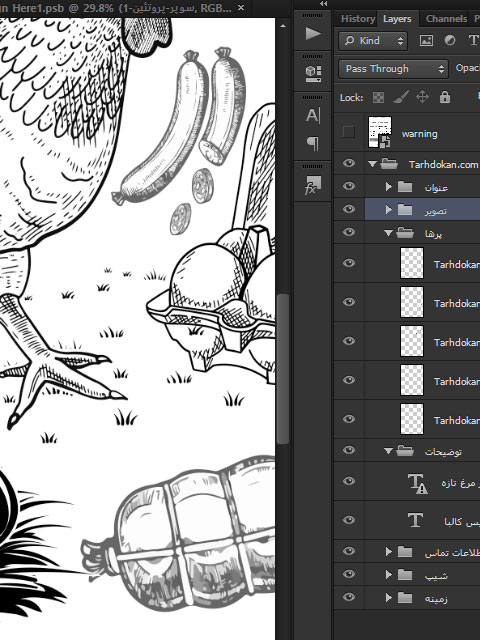Open the Kind filter type dropdown

click(x=373, y=40)
